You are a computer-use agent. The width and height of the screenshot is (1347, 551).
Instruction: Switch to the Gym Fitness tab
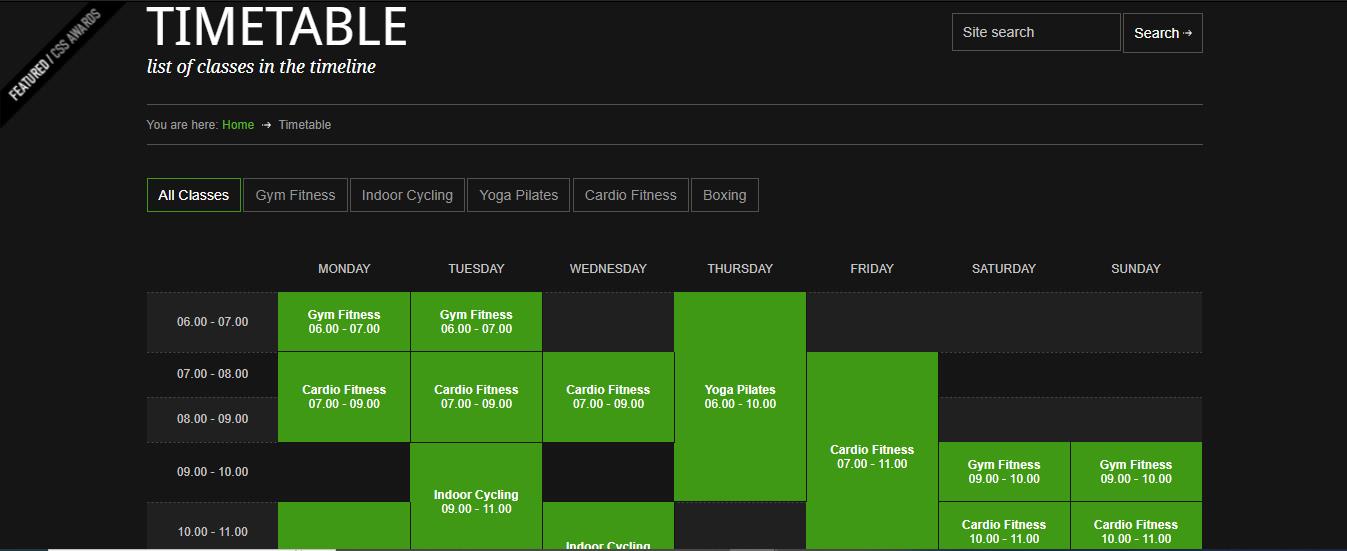[295, 195]
